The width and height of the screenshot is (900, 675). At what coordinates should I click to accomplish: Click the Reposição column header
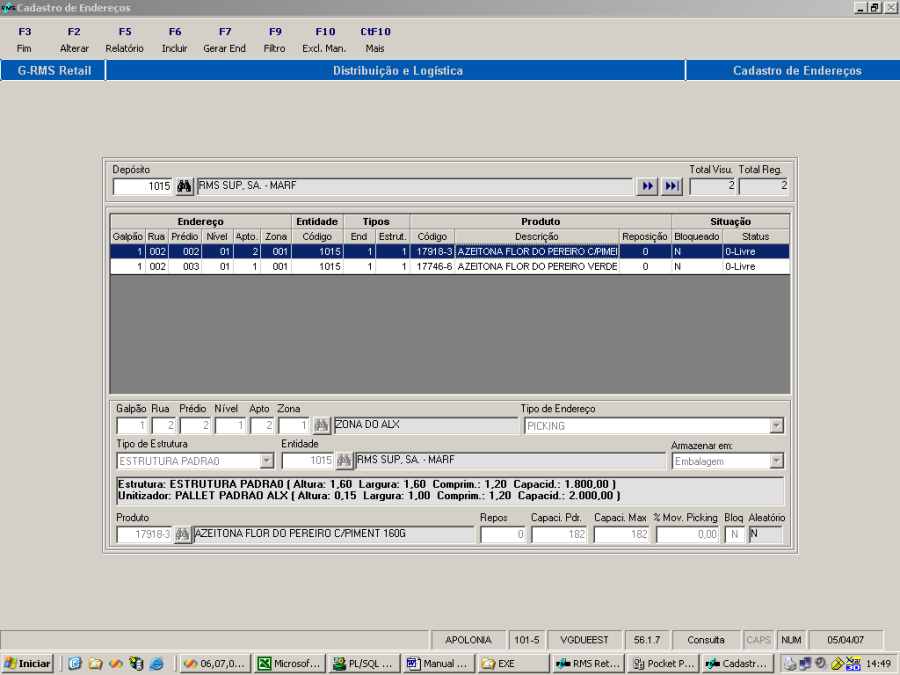click(645, 236)
